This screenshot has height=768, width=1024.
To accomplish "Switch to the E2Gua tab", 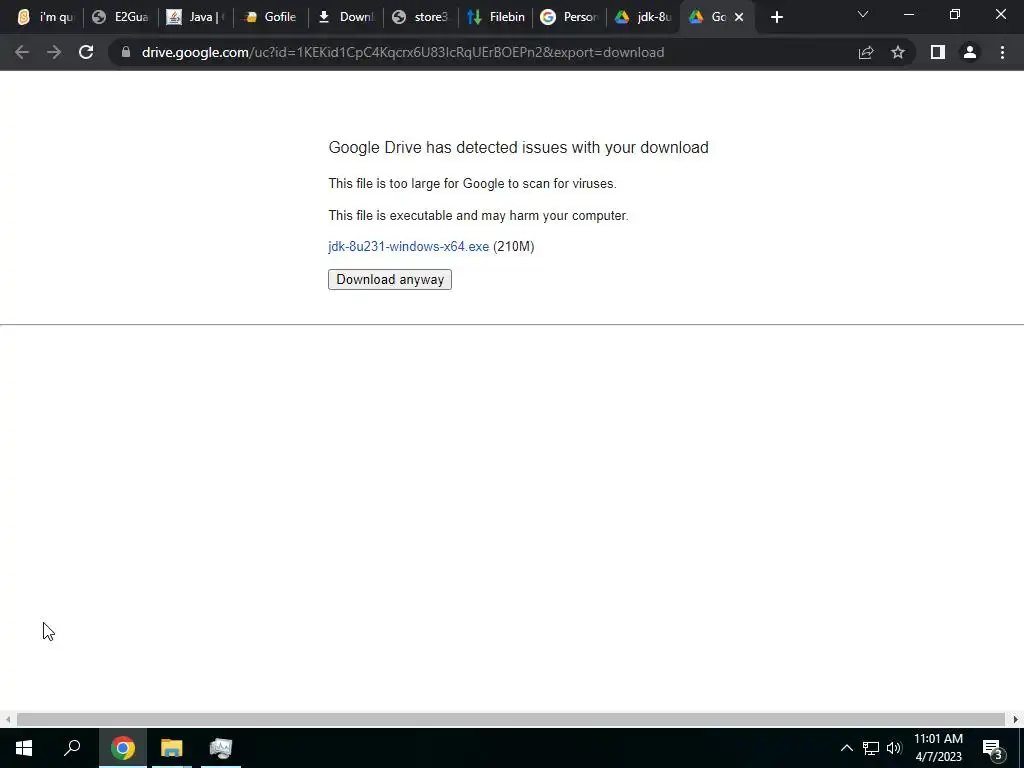I will (x=120, y=17).
